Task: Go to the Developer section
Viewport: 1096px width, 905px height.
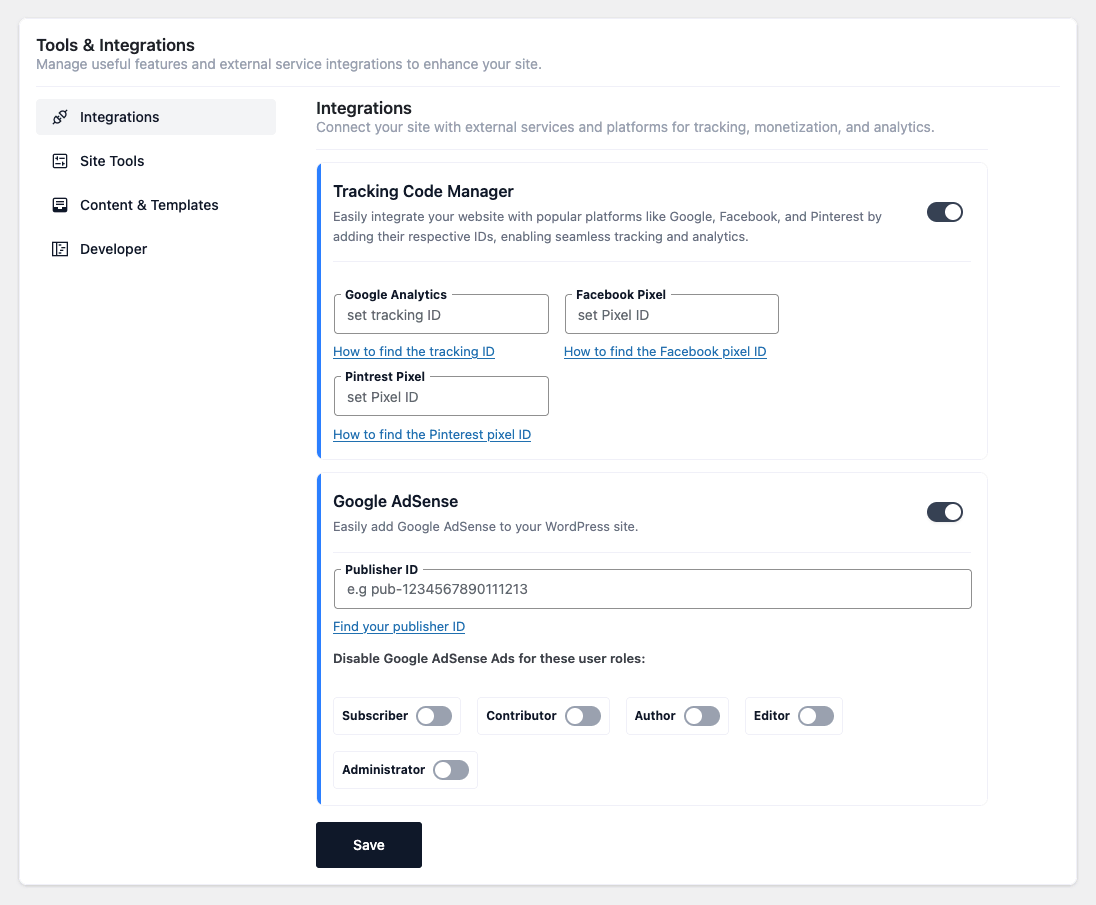Action: pyautogui.click(x=113, y=249)
